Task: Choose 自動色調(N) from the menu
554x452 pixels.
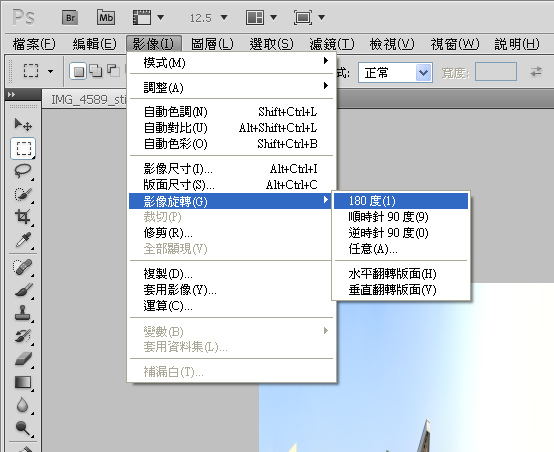Action: coord(231,112)
